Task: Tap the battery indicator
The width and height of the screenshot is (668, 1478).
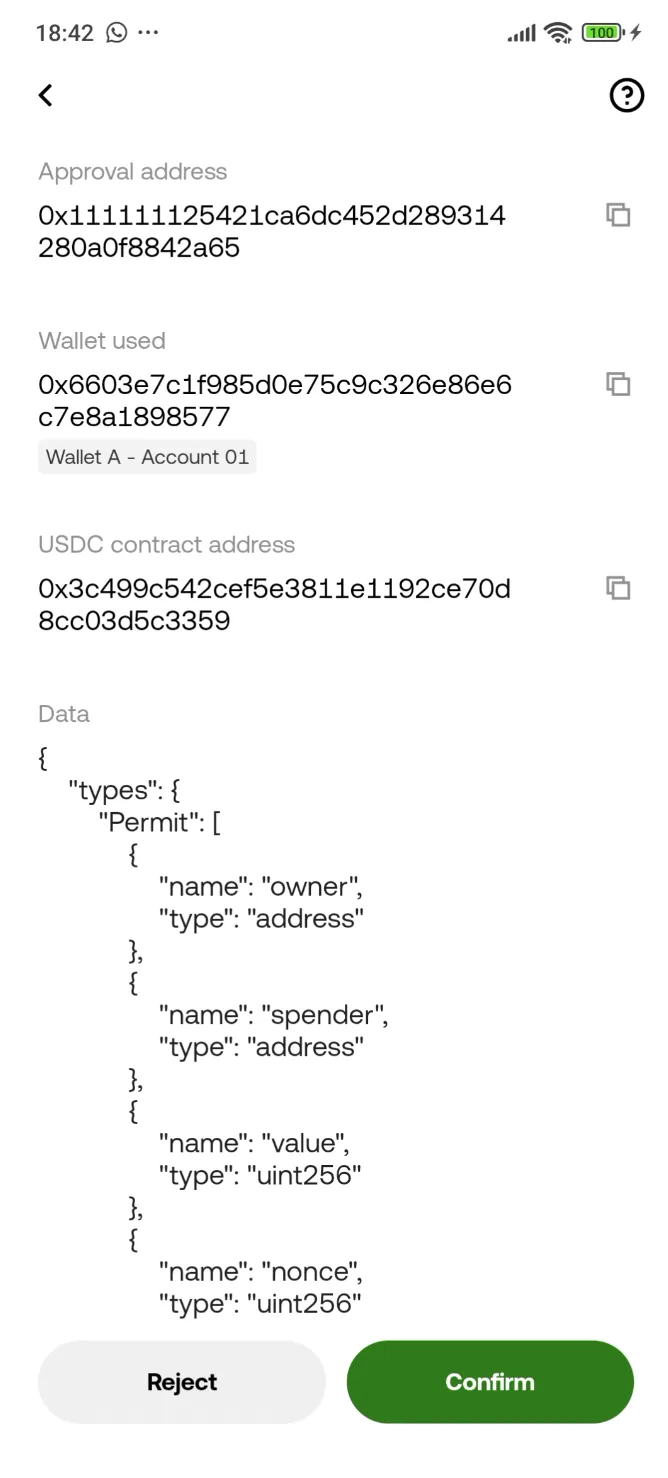Action: click(x=600, y=32)
